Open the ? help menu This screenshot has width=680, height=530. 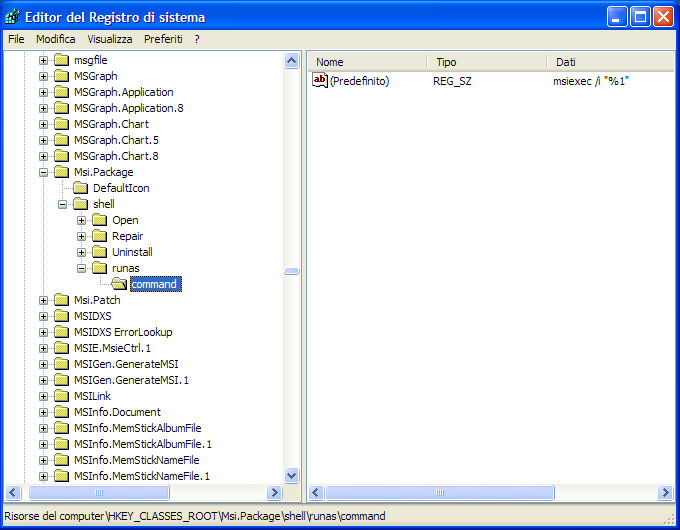tap(197, 39)
